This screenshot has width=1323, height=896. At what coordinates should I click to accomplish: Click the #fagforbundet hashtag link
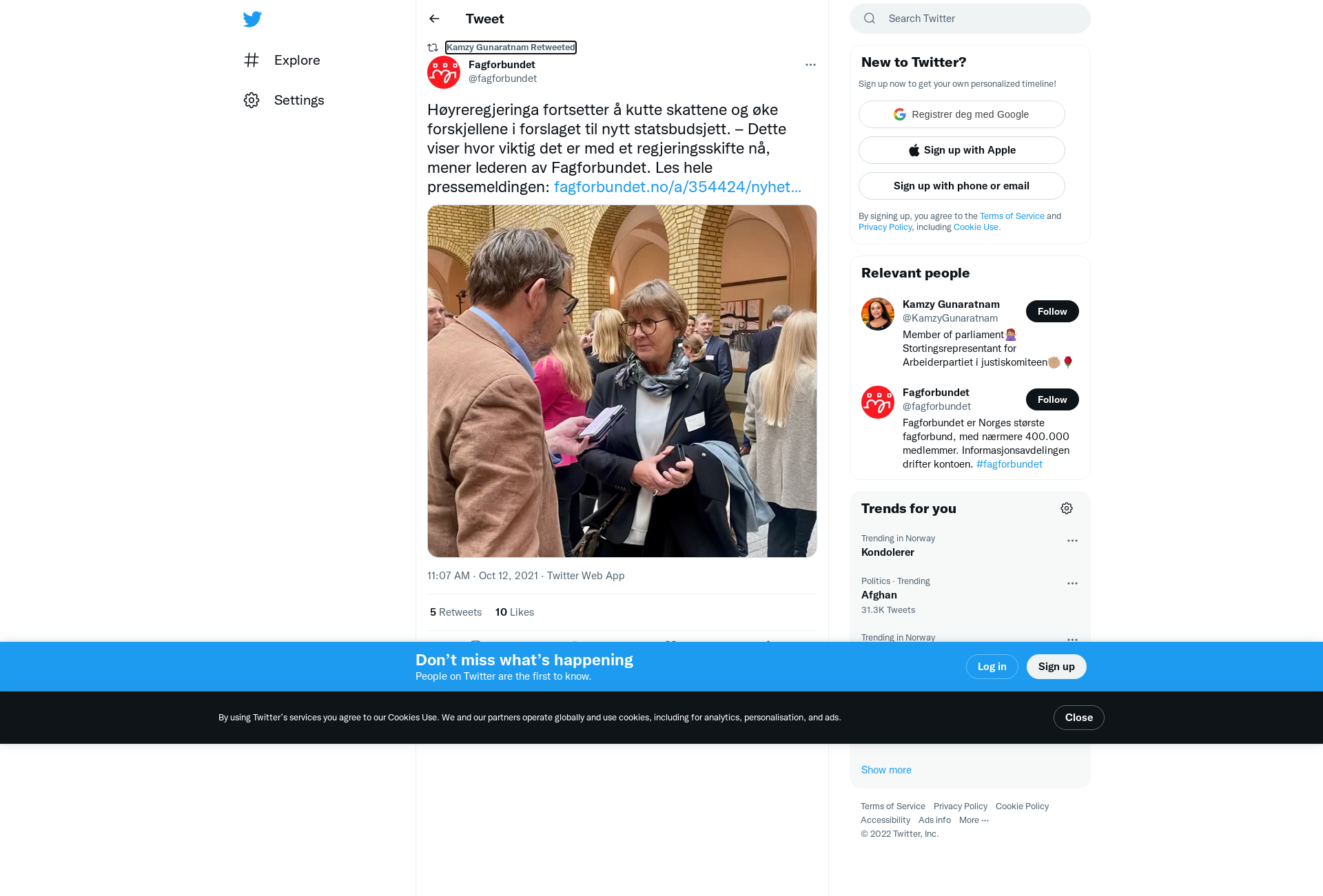pos(1009,464)
